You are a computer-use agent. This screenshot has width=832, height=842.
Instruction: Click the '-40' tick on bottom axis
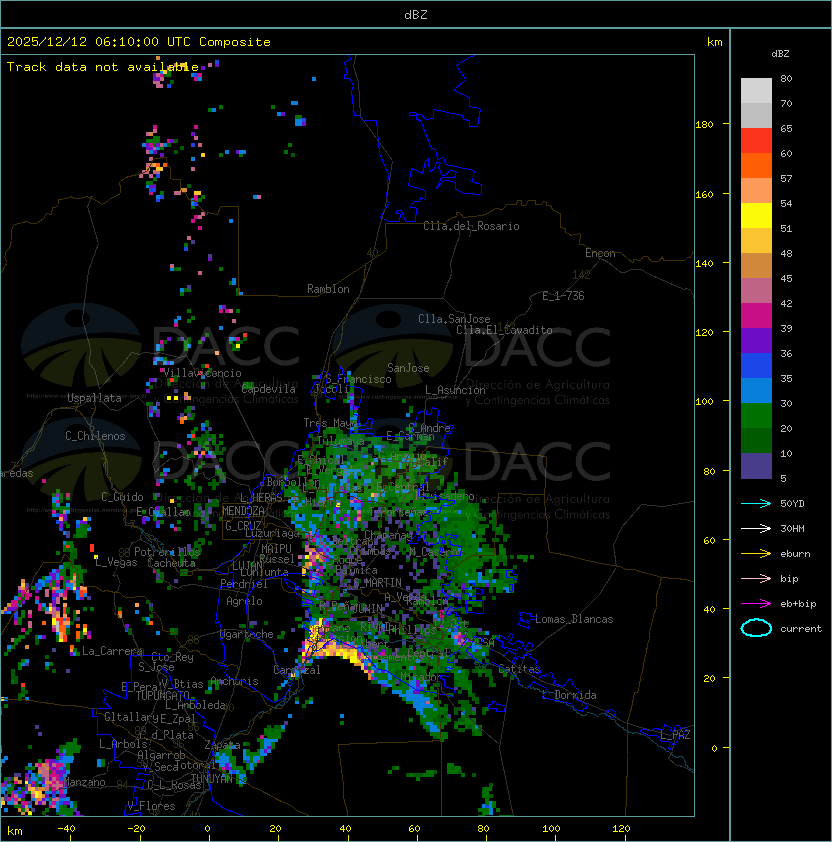pos(66,829)
